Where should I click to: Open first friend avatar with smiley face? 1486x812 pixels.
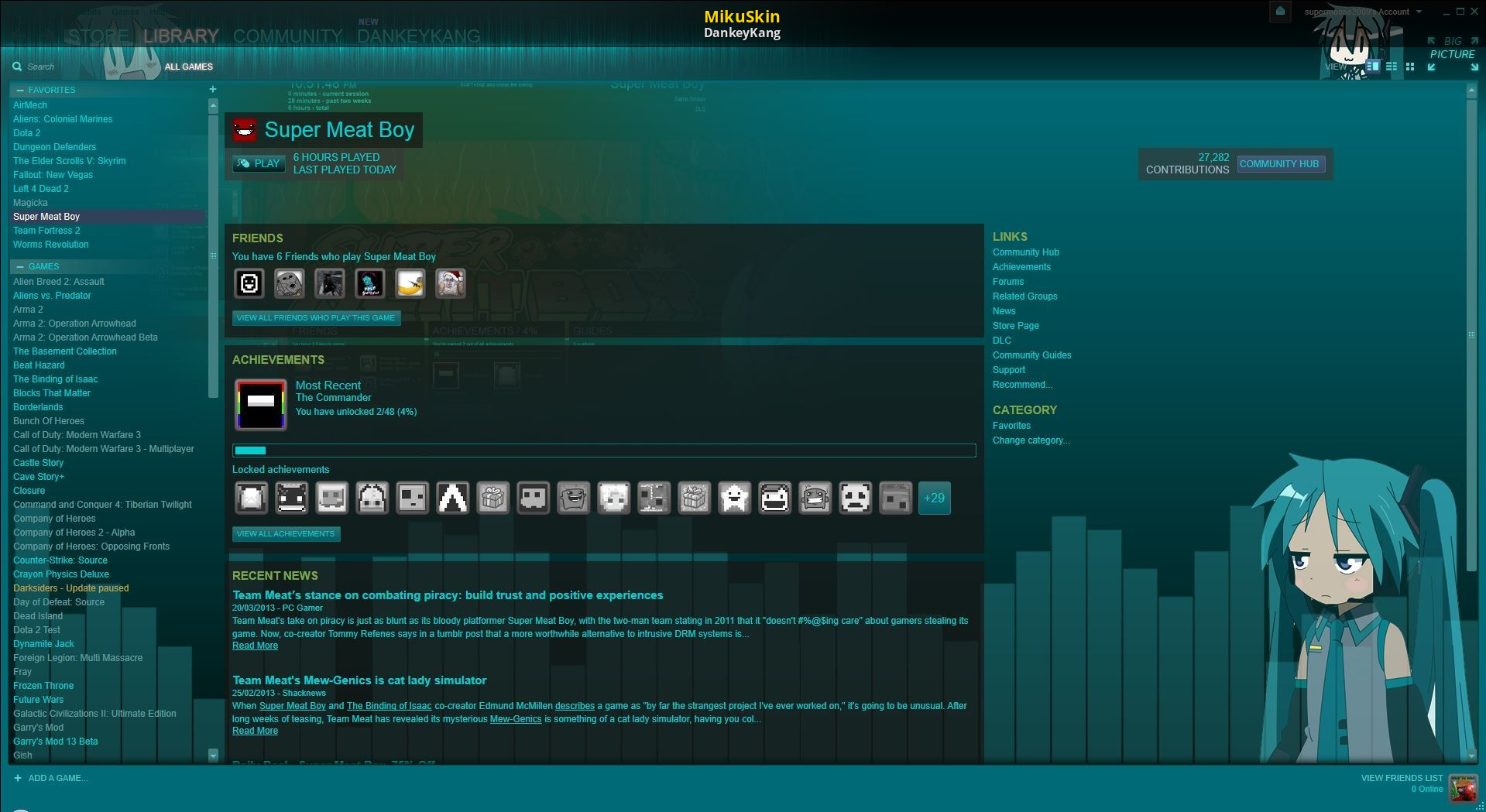[249, 283]
